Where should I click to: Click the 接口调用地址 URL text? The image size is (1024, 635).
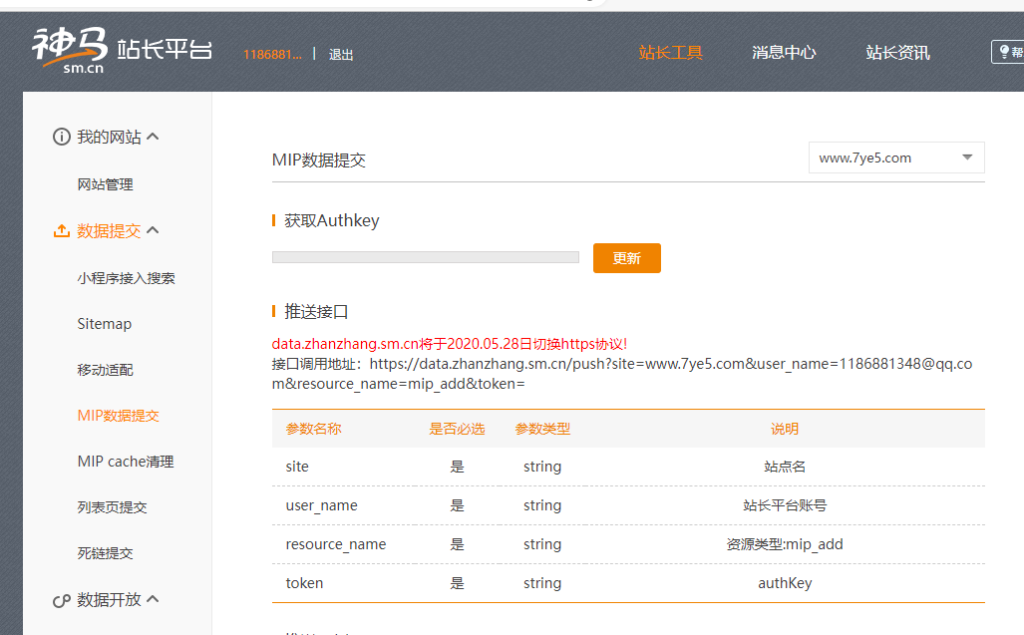coord(622,374)
